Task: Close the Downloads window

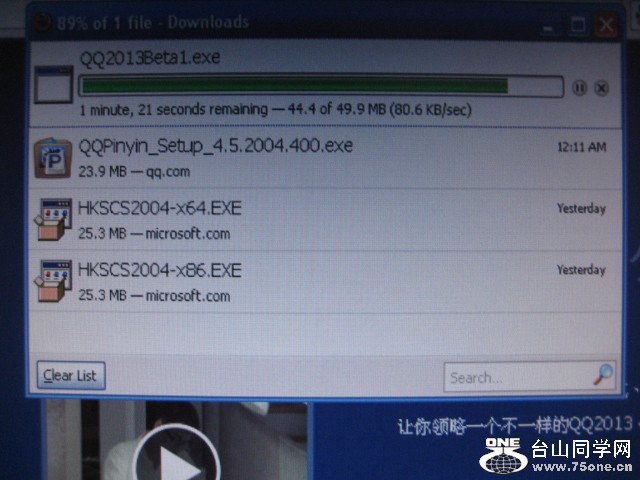Action: [606, 25]
